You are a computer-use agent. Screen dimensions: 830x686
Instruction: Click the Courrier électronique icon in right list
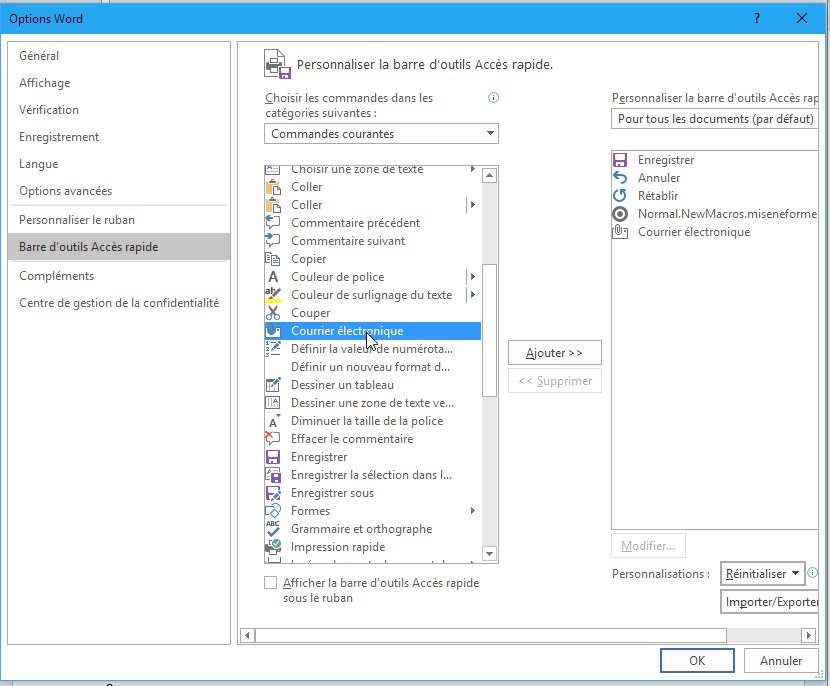point(620,232)
